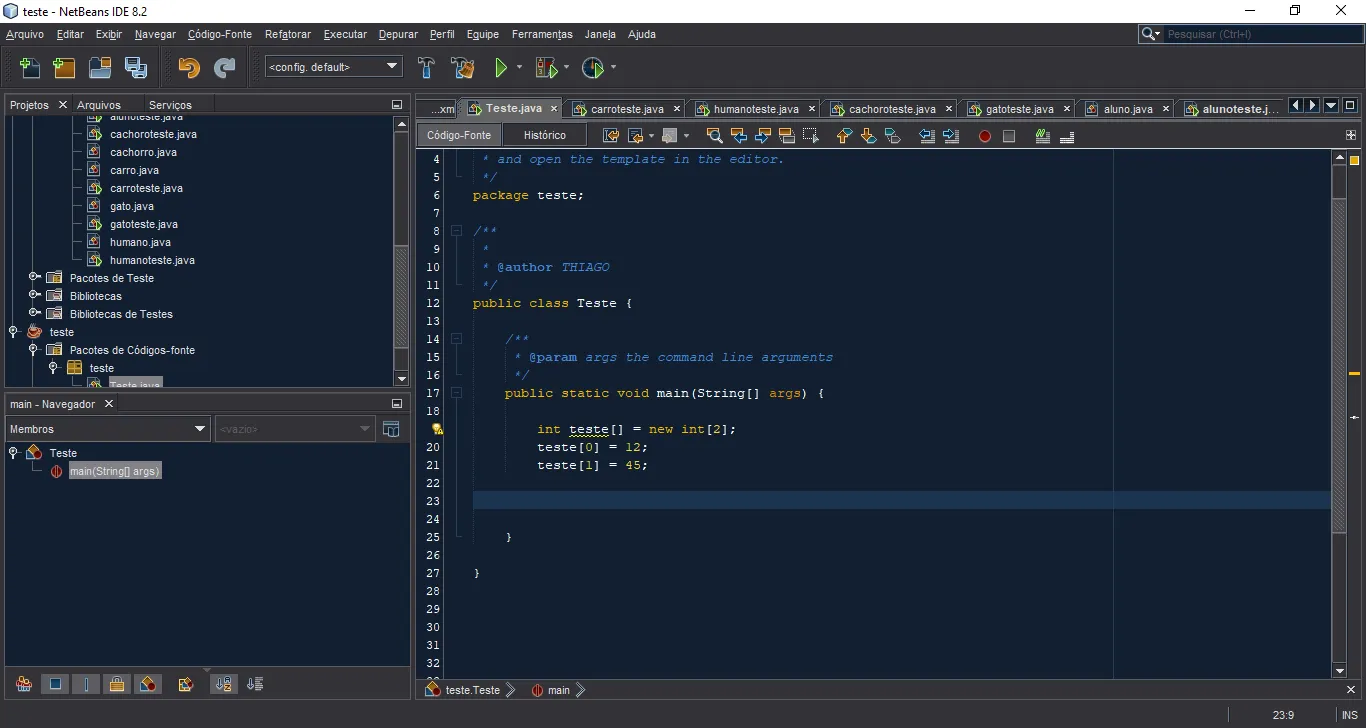
Task: Click the Debug Project icon
Action: tap(546, 68)
